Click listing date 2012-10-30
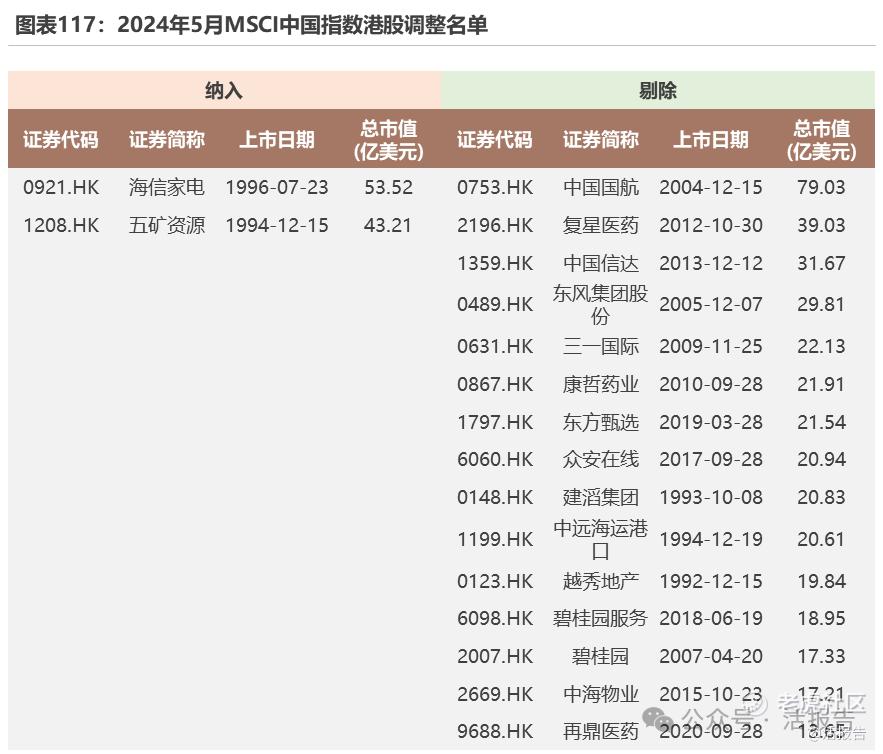 pyautogui.click(x=711, y=225)
